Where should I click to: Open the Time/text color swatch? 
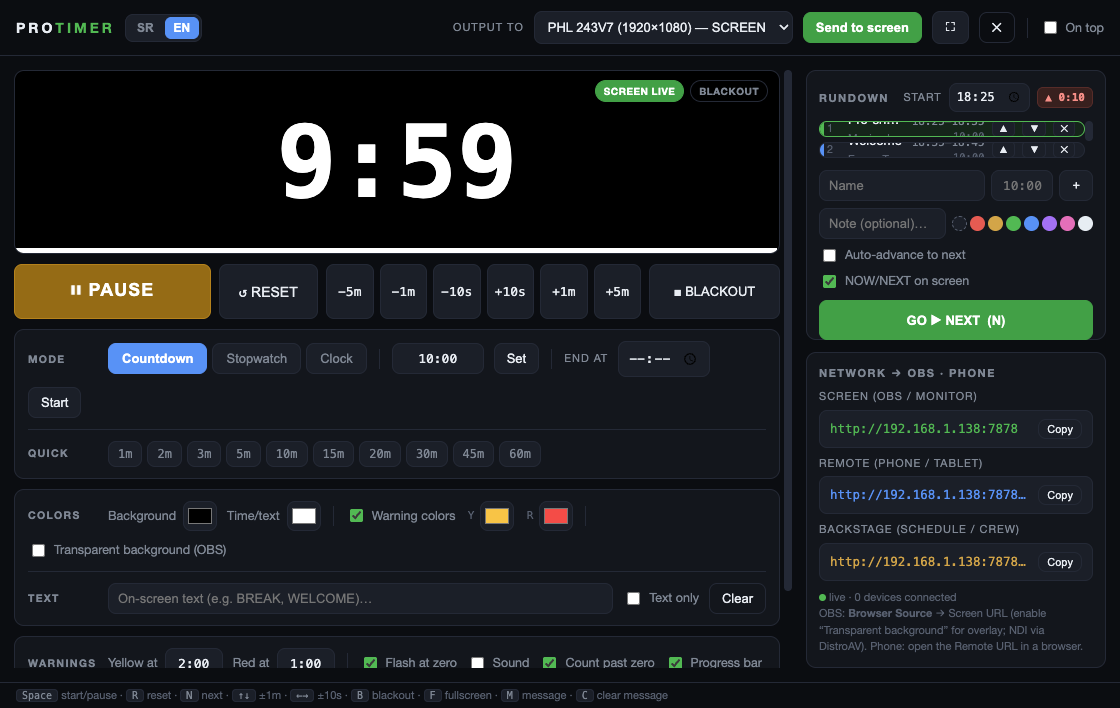click(304, 516)
